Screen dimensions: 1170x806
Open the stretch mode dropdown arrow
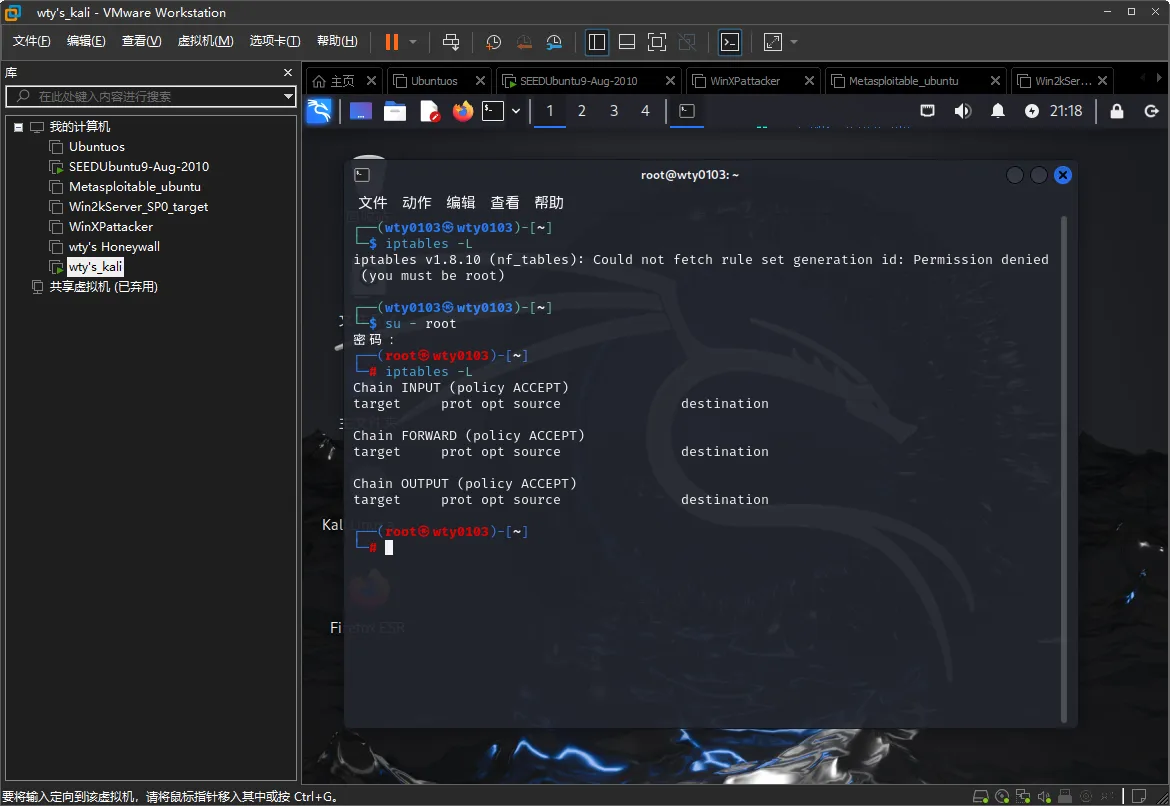[794, 43]
